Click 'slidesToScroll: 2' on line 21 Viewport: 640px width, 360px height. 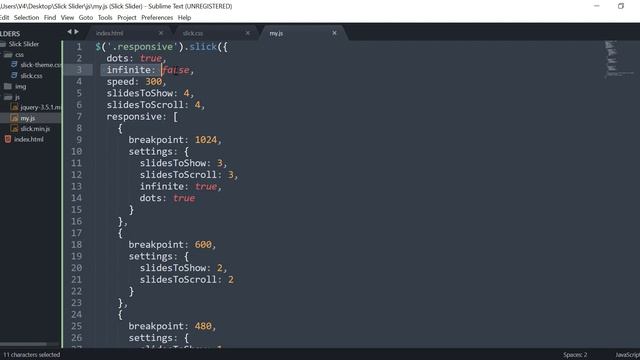pos(187,280)
